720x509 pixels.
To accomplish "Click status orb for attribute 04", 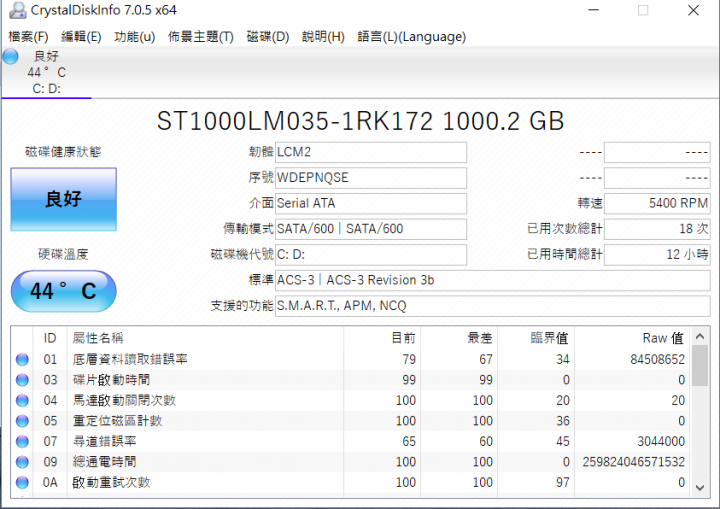I will point(22,401).
